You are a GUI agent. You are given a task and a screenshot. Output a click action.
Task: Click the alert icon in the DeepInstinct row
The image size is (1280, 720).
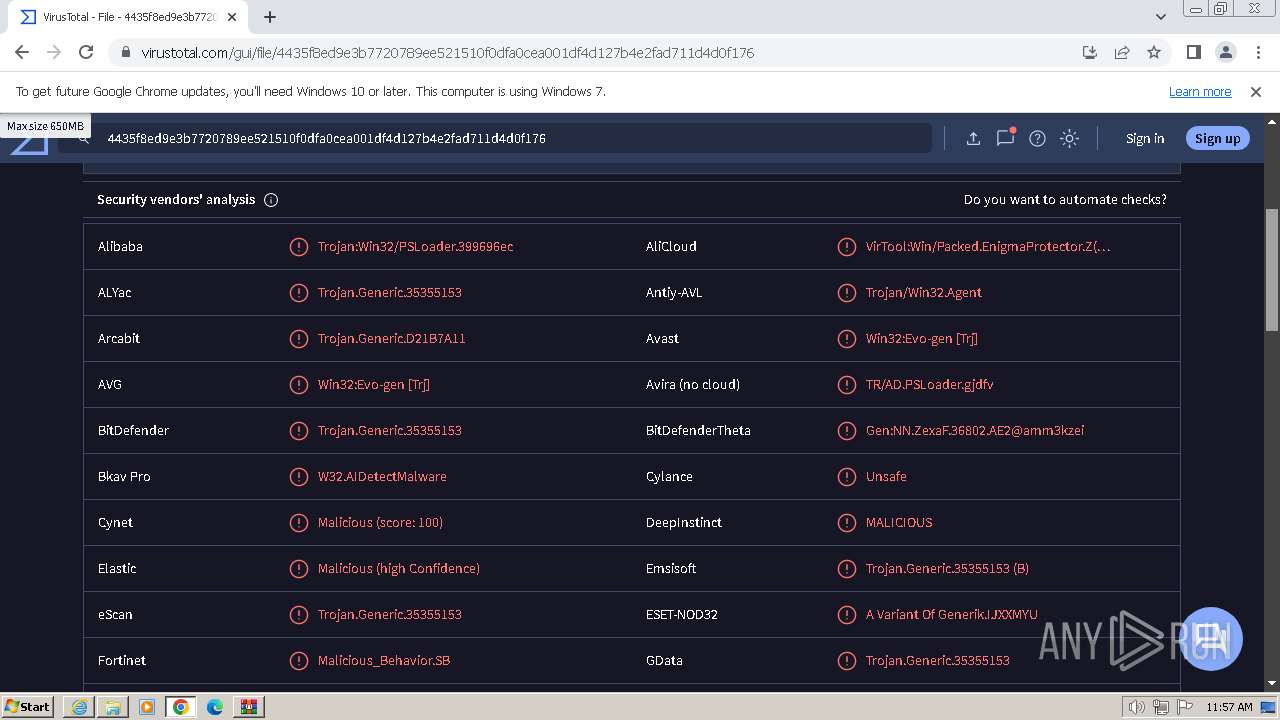pyautogui.click(x=846, y=522)
